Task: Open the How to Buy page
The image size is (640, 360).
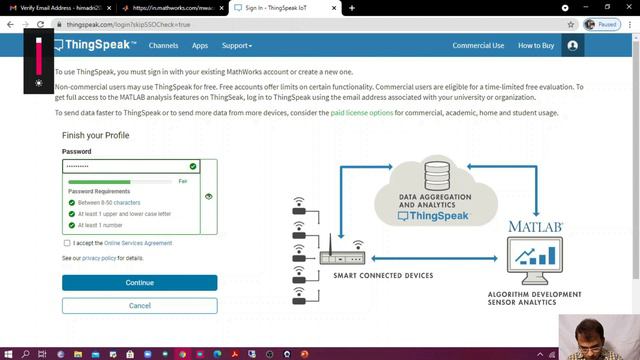Action: (536, 46)
